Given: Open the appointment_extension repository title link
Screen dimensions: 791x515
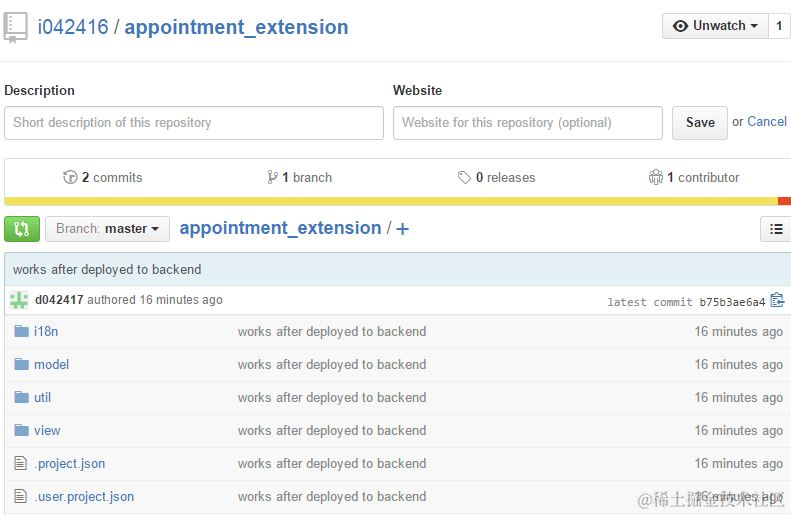Looking at the screenshot, I should coord(236,27).
